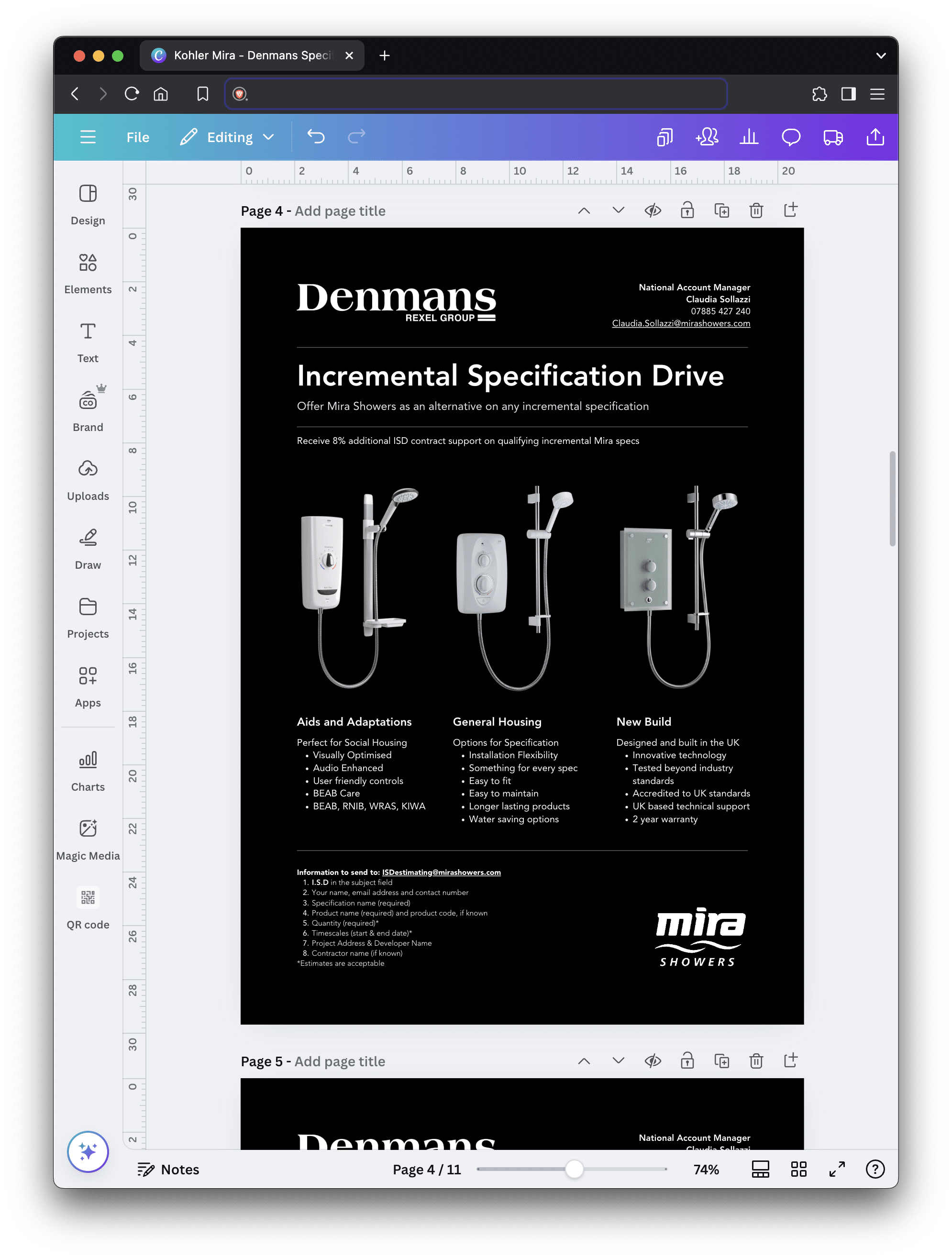
Task: Move Page 4 down with chevron
Action: click(619, 210)
